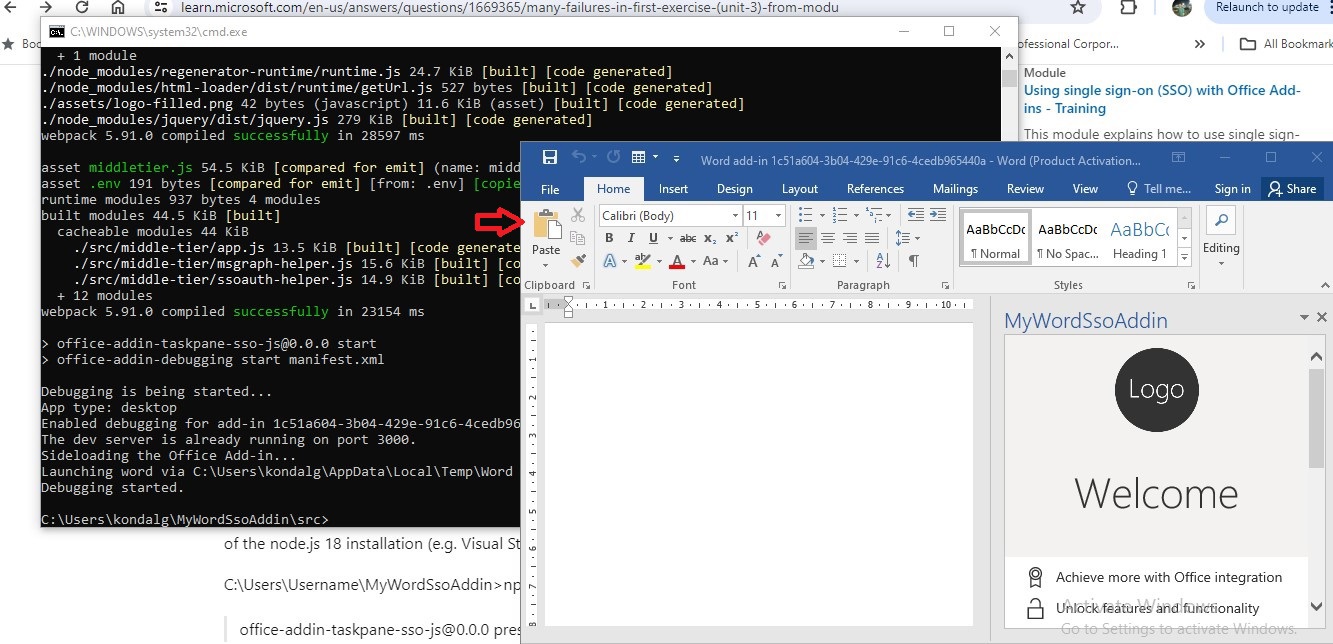Open the Change Case Aa dropdown
Viewport: 1333px width, 644px height.
tap(714, 261)
